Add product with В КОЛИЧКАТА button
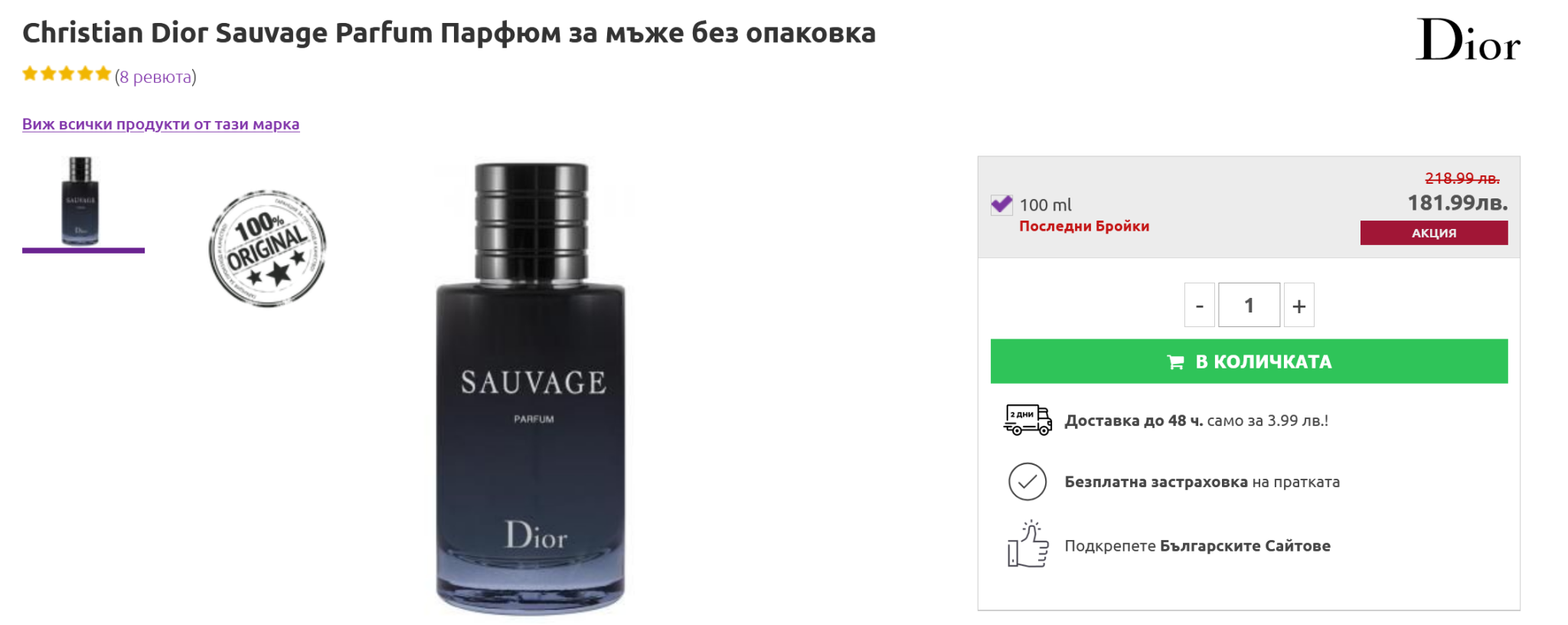The width and height of the screenshot is (1568, 625). (x=1249, y=362)
